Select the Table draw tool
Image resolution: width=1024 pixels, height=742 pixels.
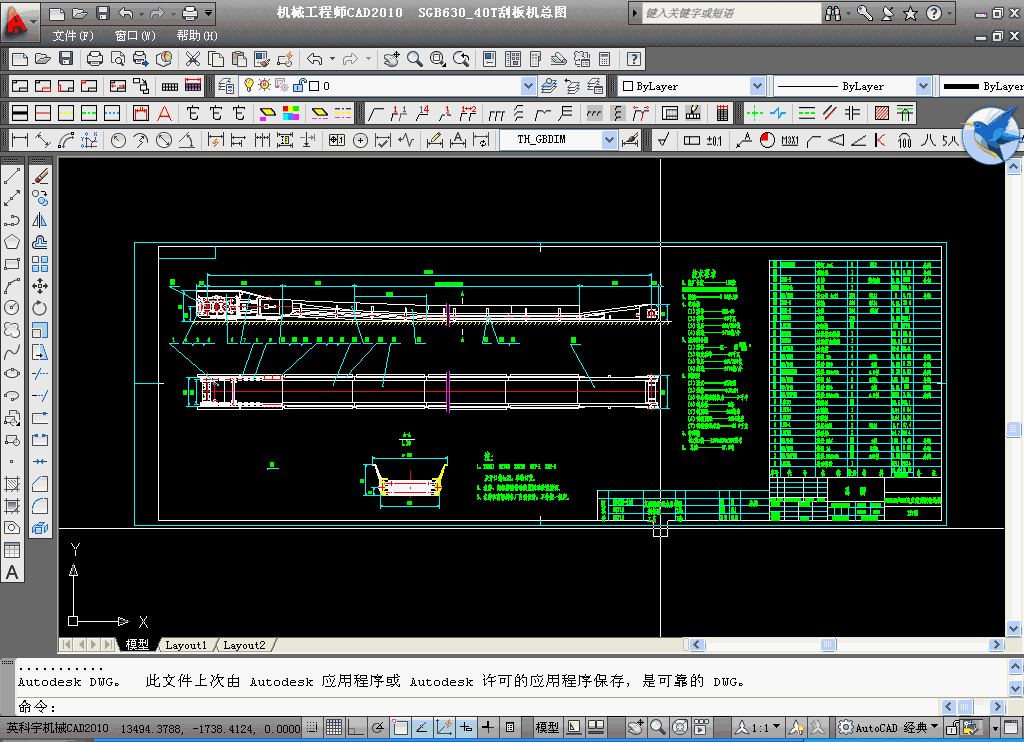point(12,551)
